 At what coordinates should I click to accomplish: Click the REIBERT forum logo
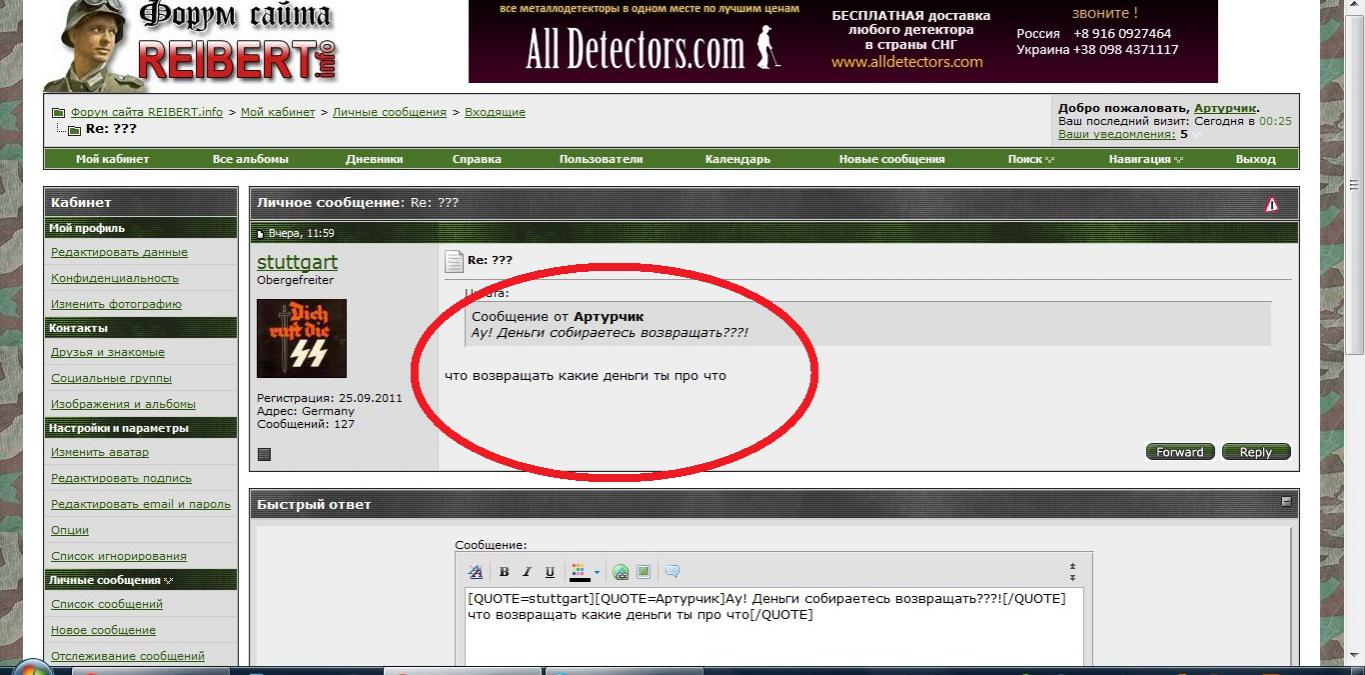190,45
